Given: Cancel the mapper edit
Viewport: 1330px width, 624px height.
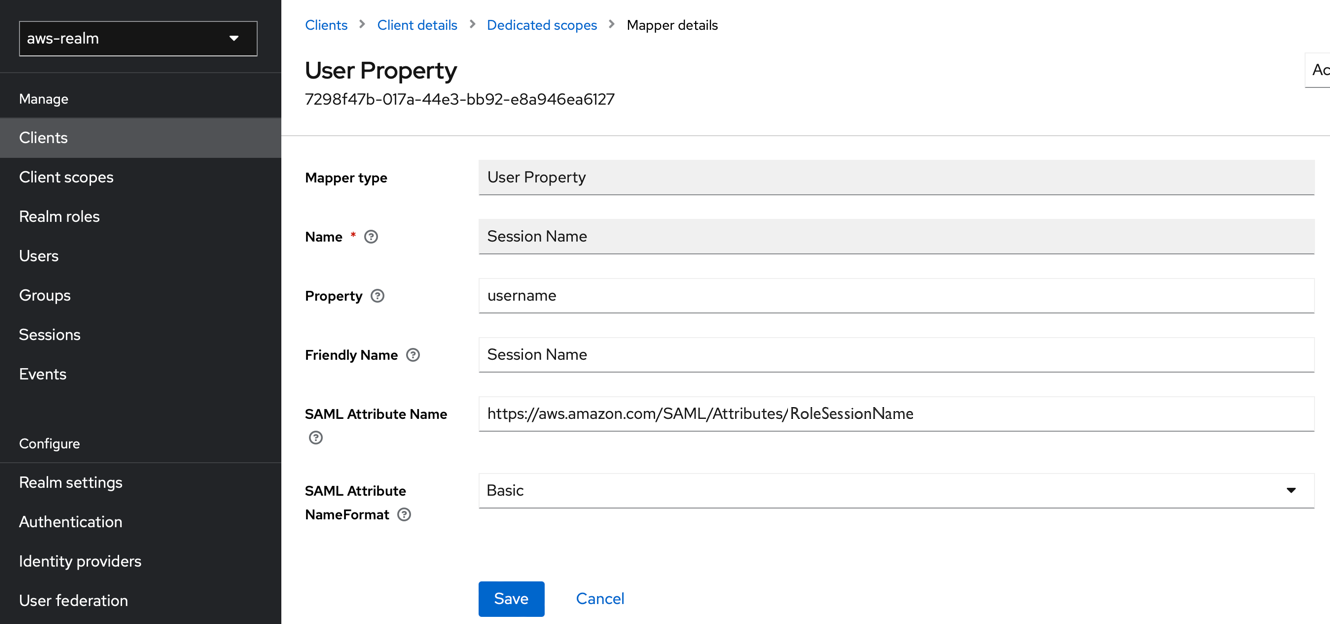Looking at the screenshot, I should 600,599.
